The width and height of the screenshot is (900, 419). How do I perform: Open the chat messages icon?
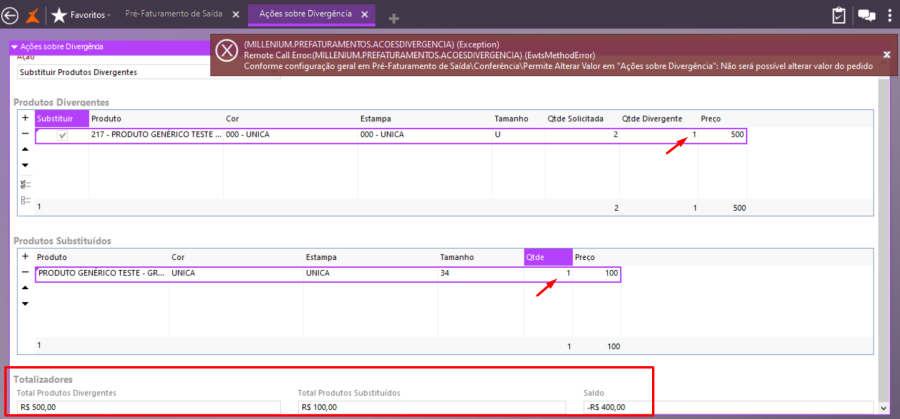coord(866,15)
